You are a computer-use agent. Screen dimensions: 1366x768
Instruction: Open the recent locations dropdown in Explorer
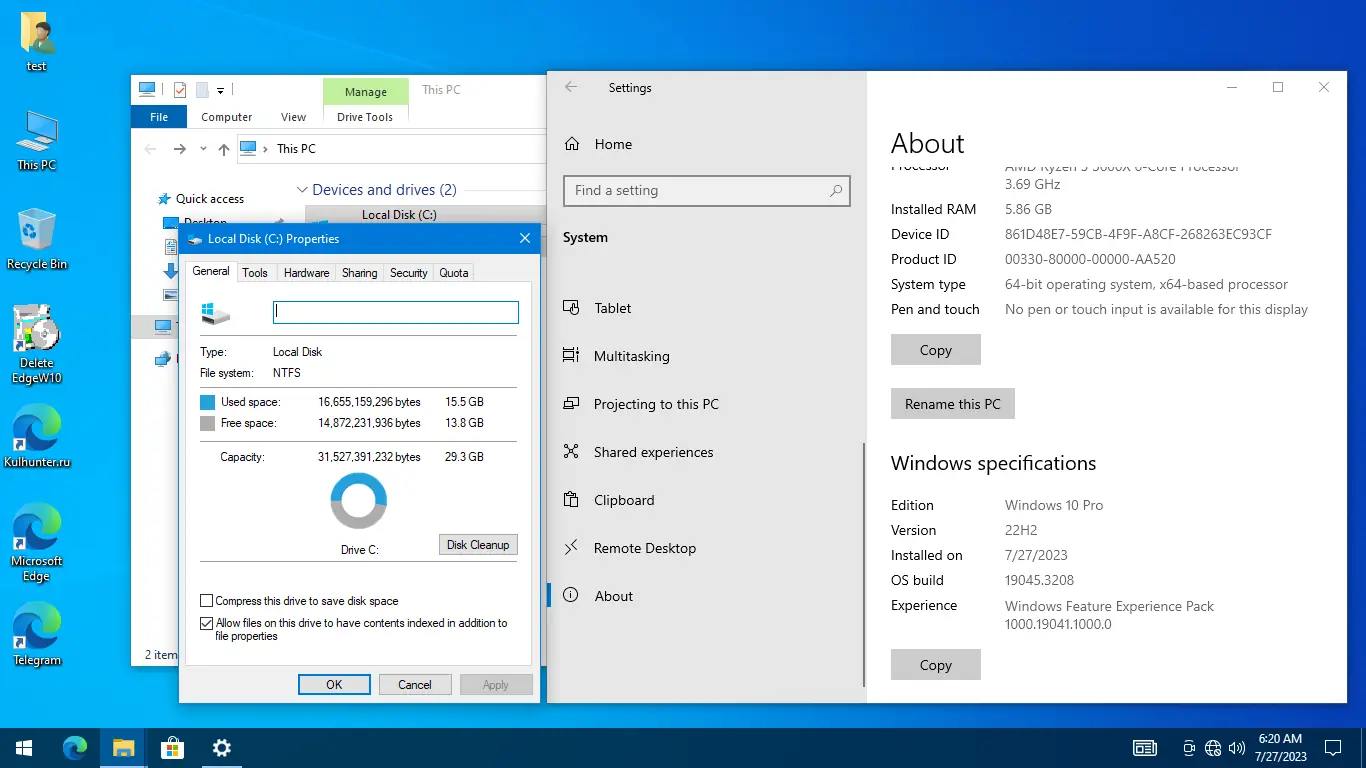click(203, 149)
